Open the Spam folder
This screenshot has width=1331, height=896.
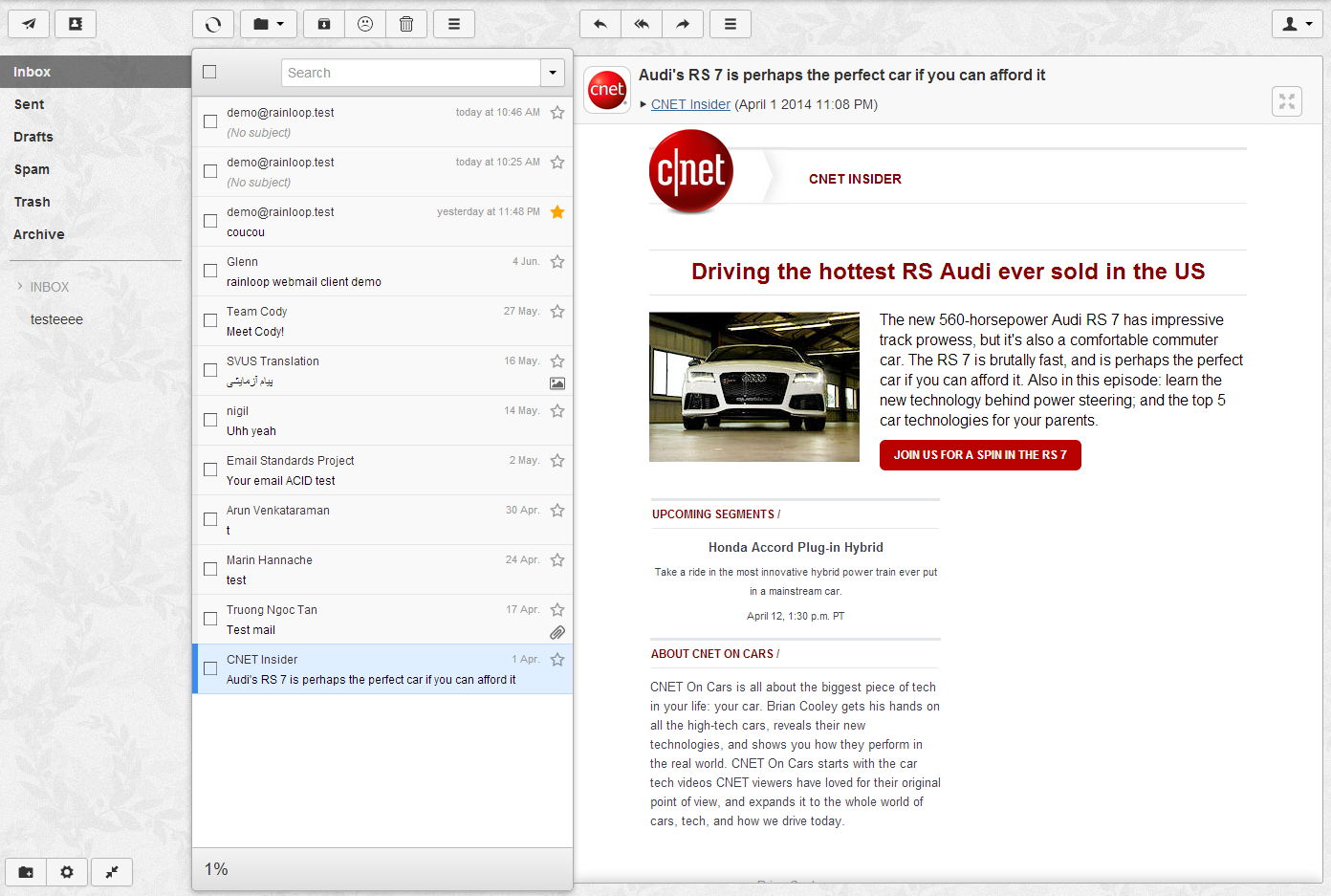96,169
